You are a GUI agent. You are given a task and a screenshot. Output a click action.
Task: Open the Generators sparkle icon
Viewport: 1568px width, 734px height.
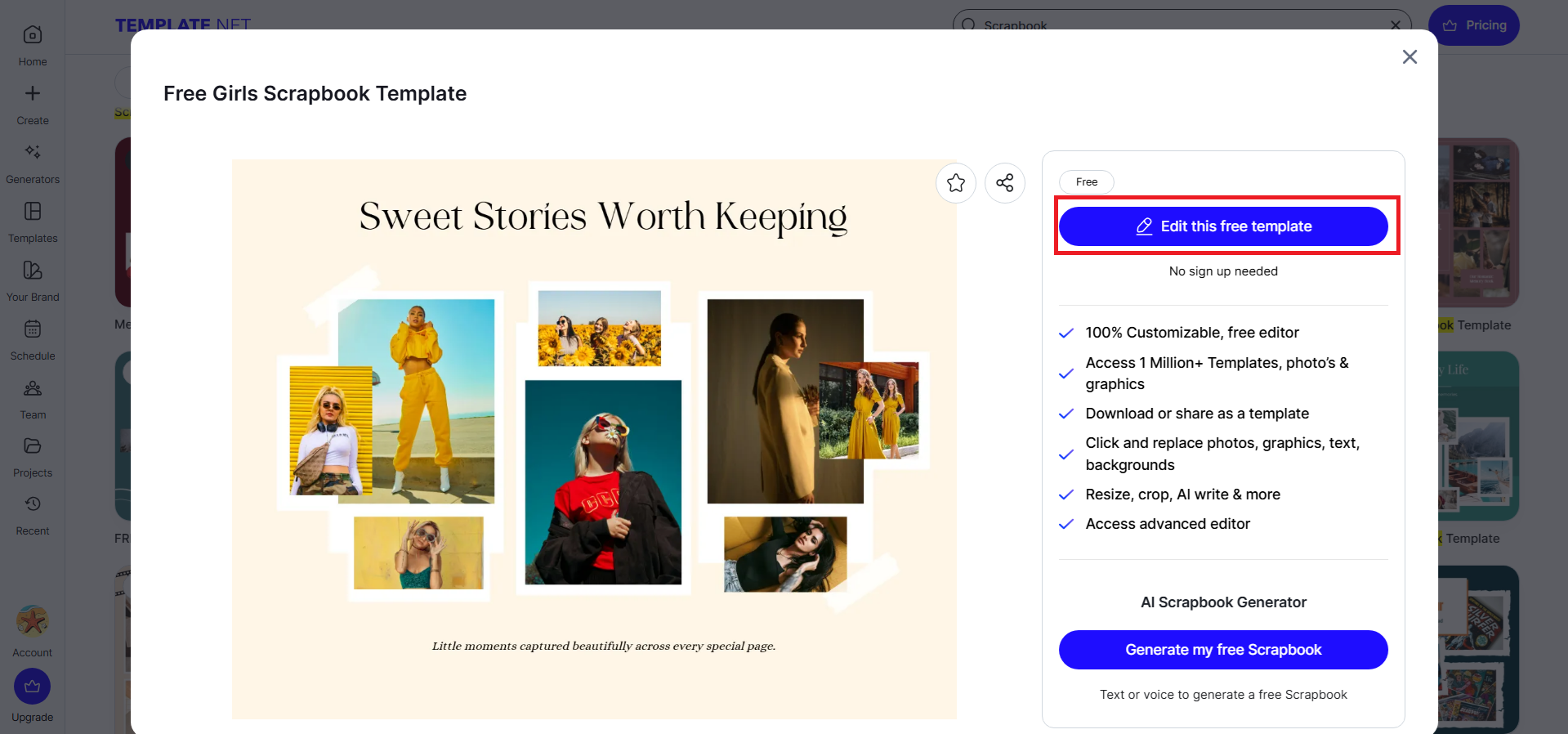click(x=33, y=152)
